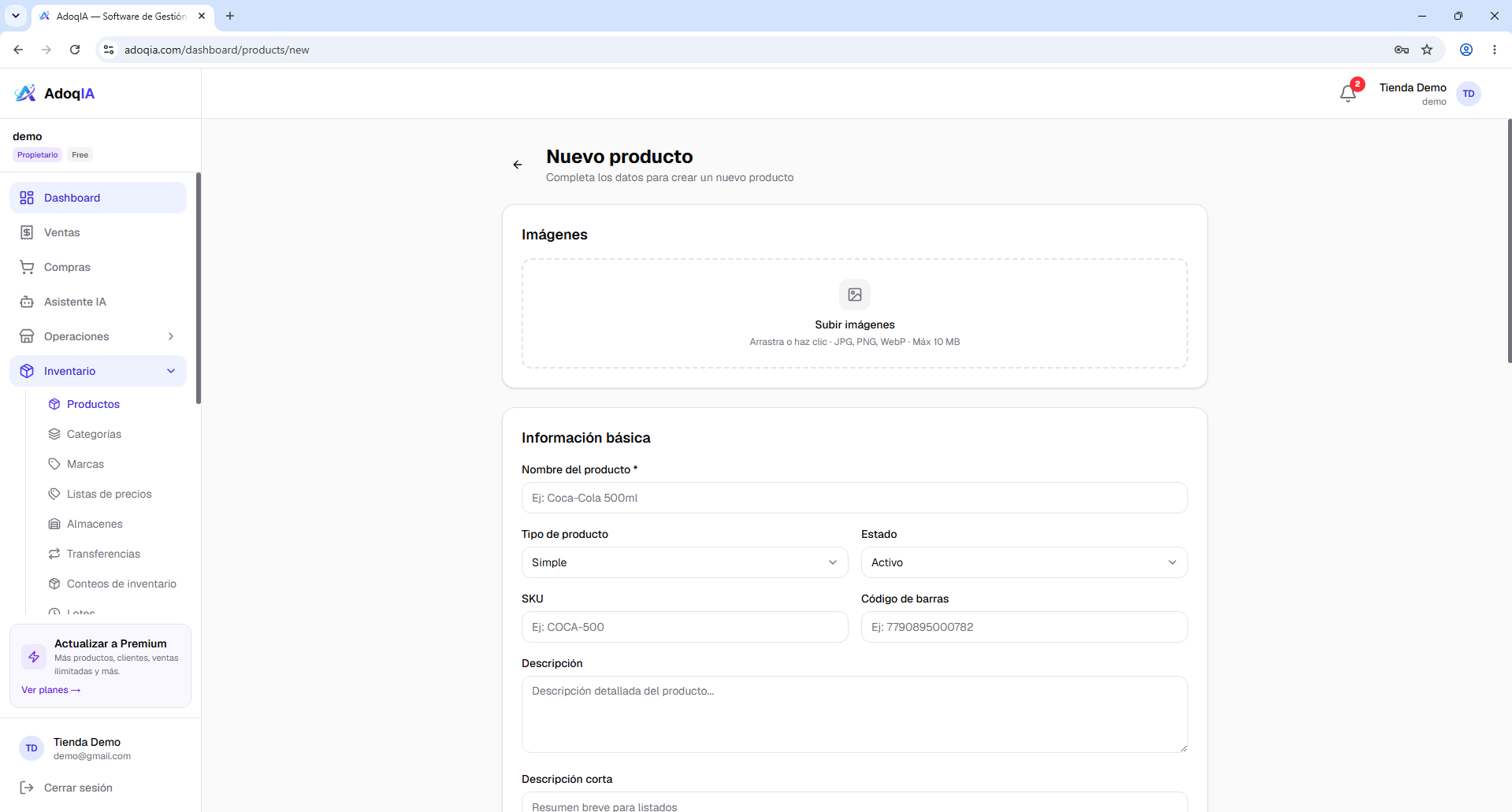Open Listas de precios page
The image size is (1512, 812).
[x=109, y=494]
